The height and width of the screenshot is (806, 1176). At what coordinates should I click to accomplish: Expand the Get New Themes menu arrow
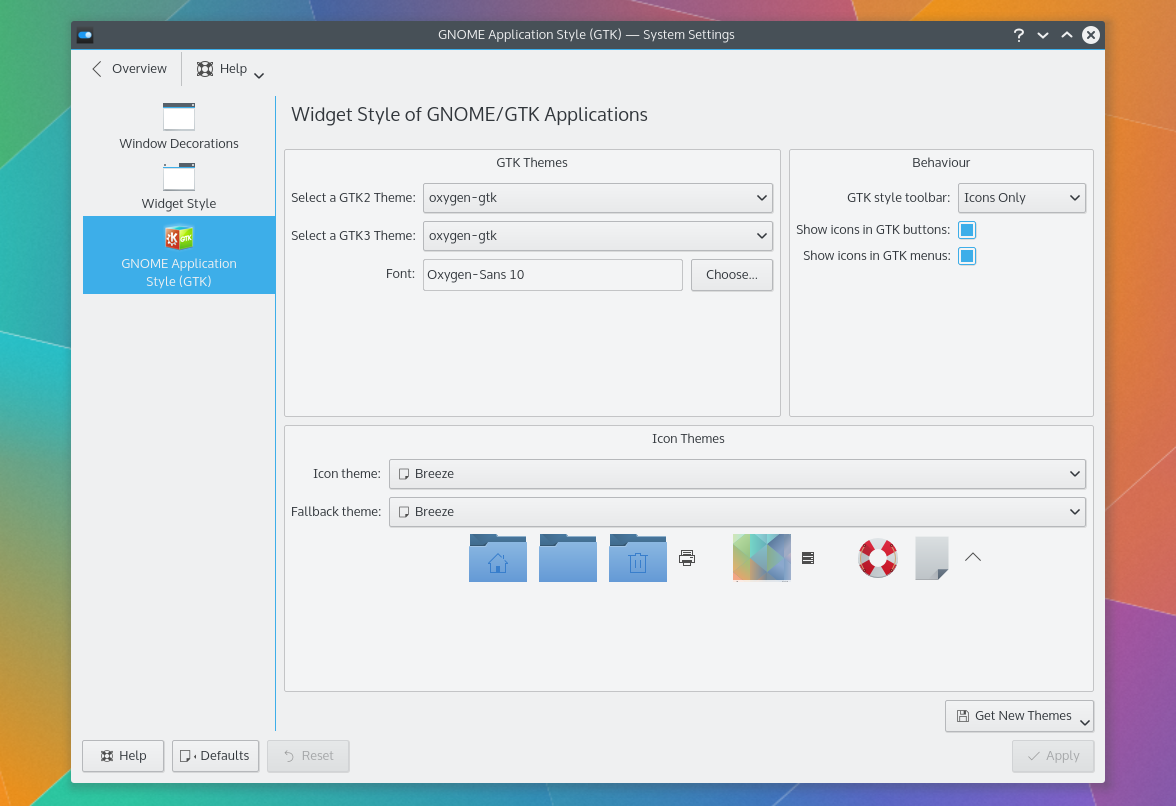pos(1084,722)
